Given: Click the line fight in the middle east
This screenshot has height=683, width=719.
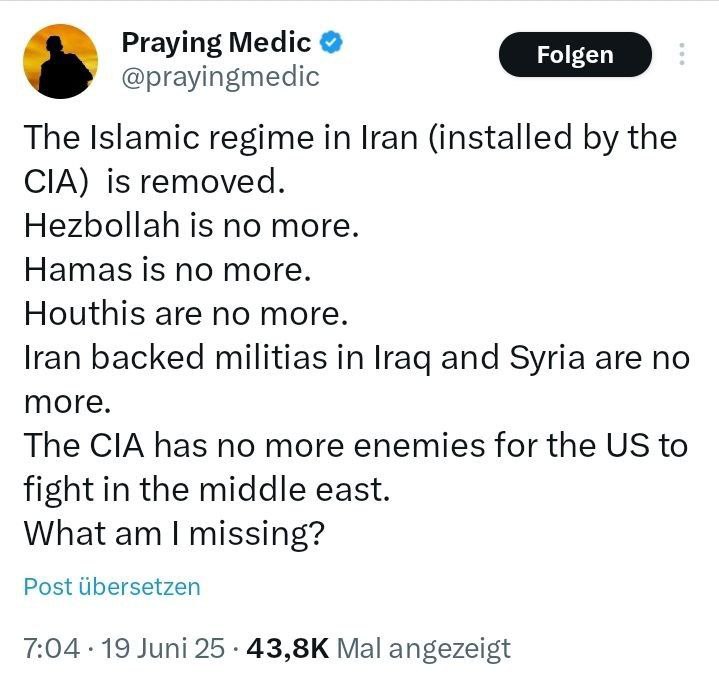Looking at the screenshot, I should (207, 489).
